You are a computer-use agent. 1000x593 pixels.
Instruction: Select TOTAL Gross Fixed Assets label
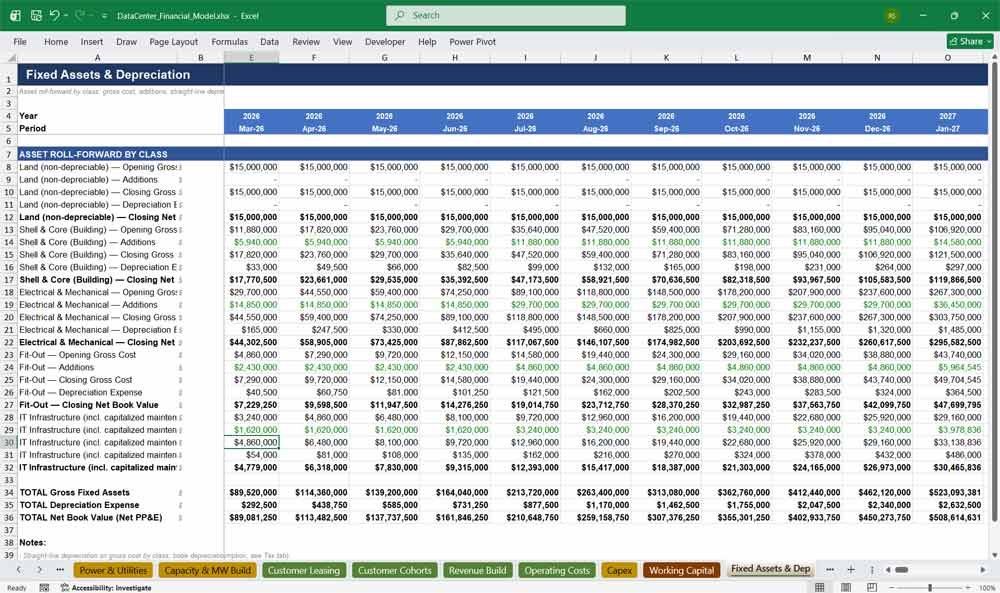tap(75, 492)
